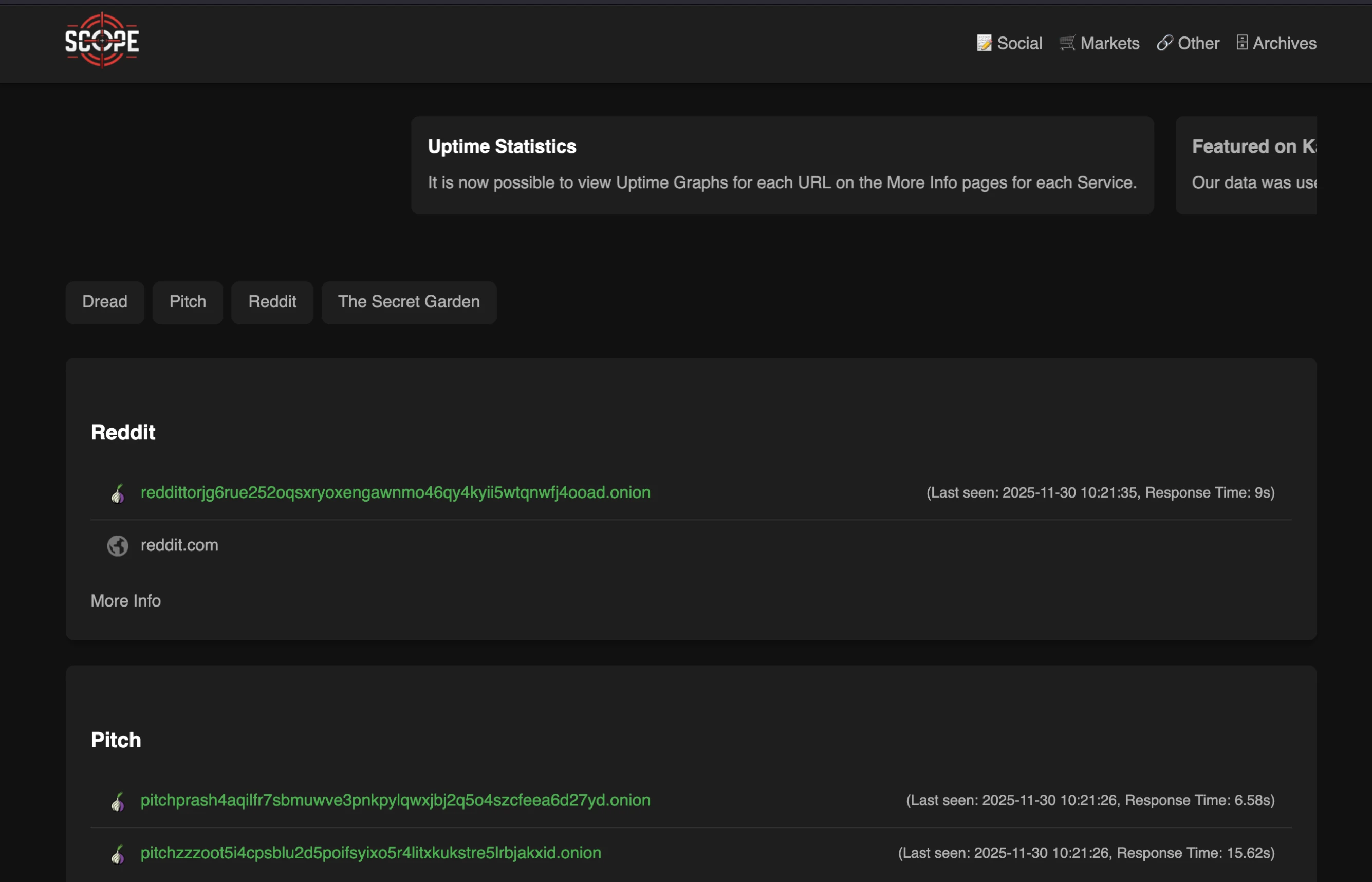The width and height of the screenshot is (1372, 882).
Task: Open the reddittorjg6rue252 onion link
Action: [395, 492]
